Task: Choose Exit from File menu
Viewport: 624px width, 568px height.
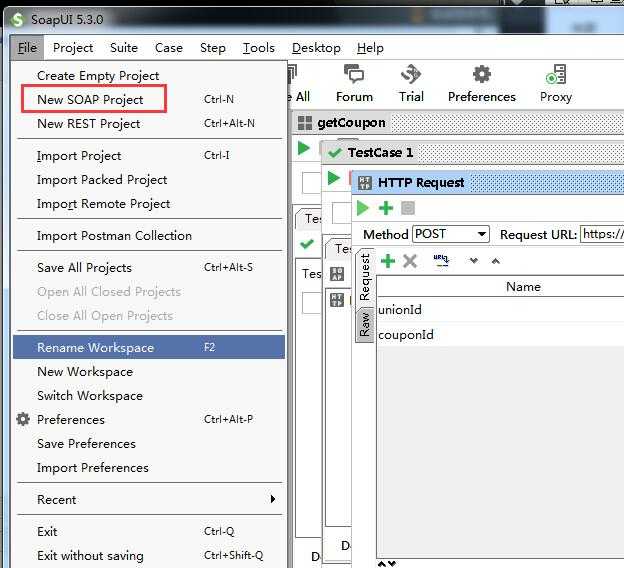Action: tap(149, 531)
